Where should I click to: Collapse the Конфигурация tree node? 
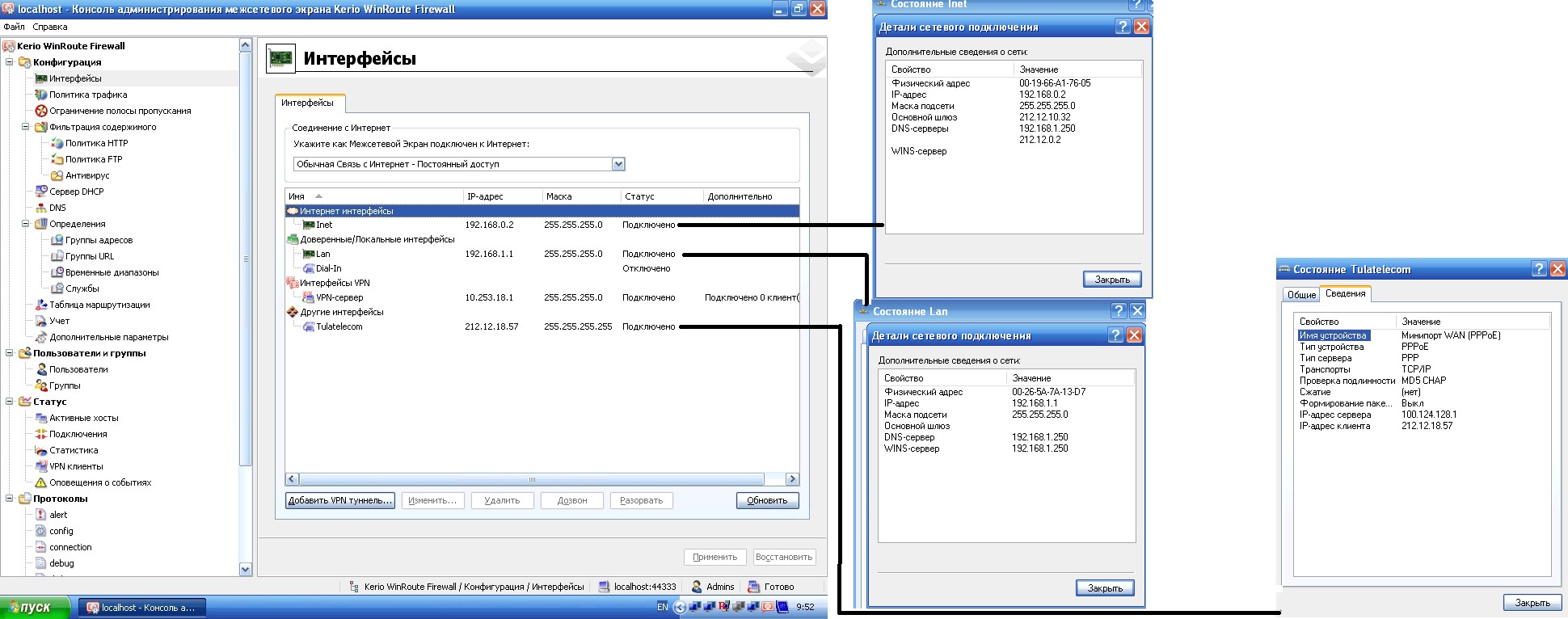tap(10, 62)
